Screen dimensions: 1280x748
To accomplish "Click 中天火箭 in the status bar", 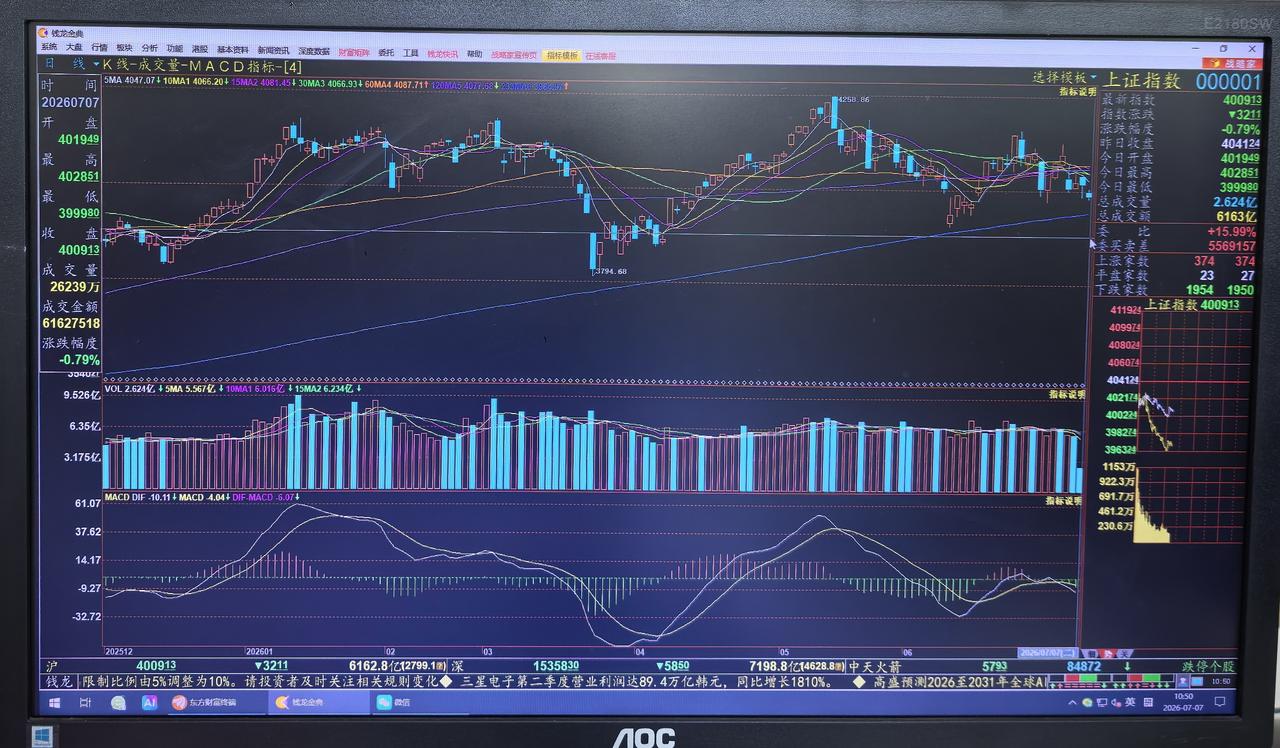I will point(875,666).
